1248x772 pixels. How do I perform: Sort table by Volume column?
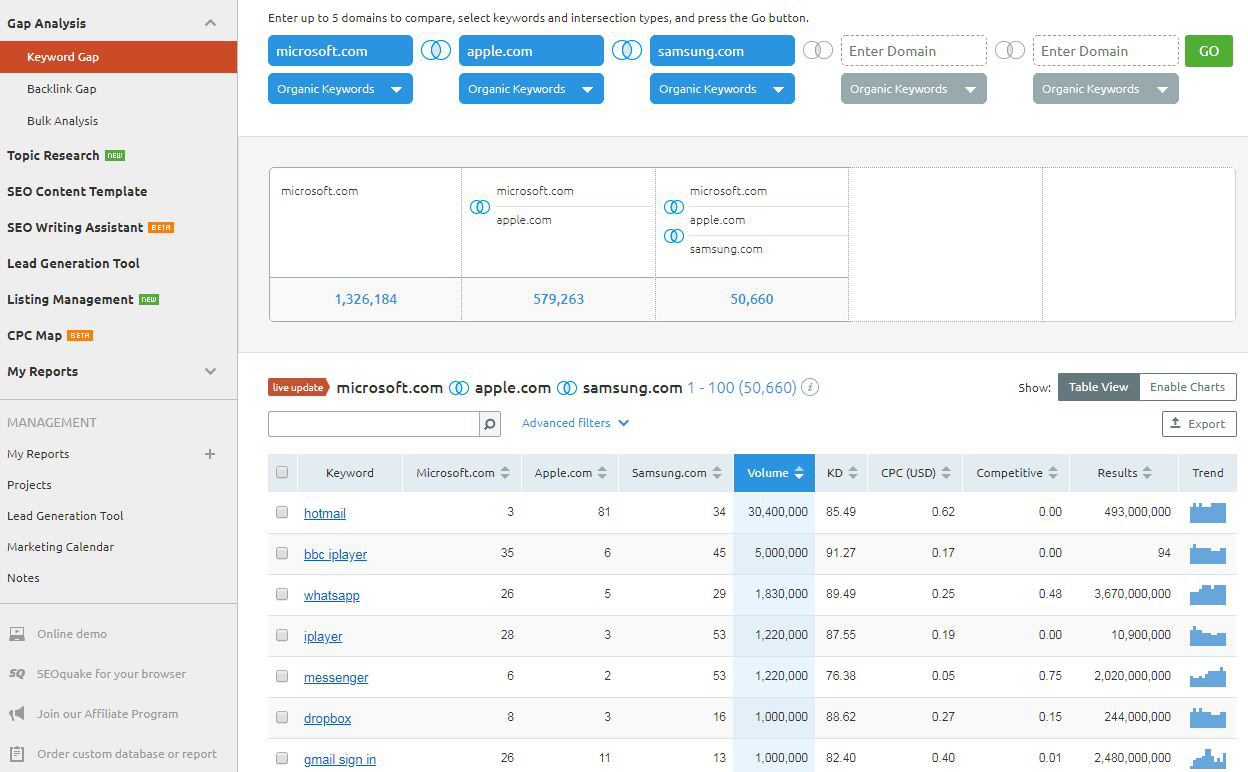774,473
